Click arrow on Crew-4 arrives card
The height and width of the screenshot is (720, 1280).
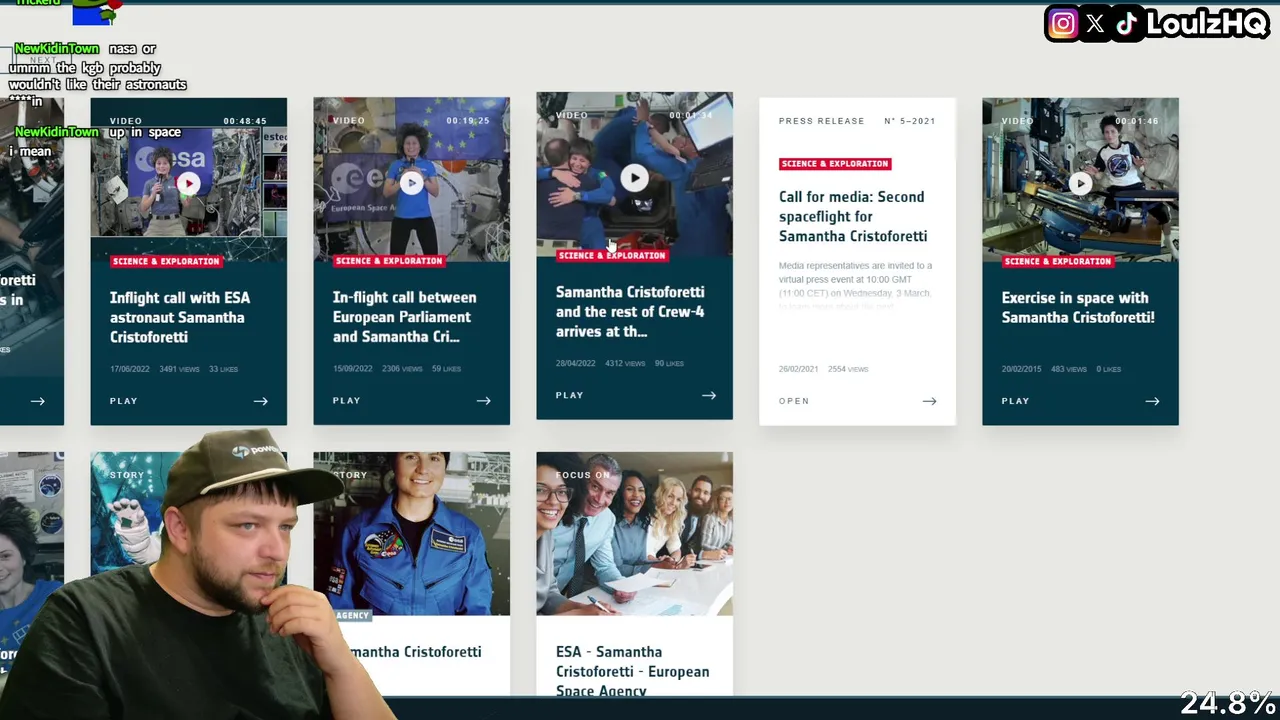[x=708, y=395]
